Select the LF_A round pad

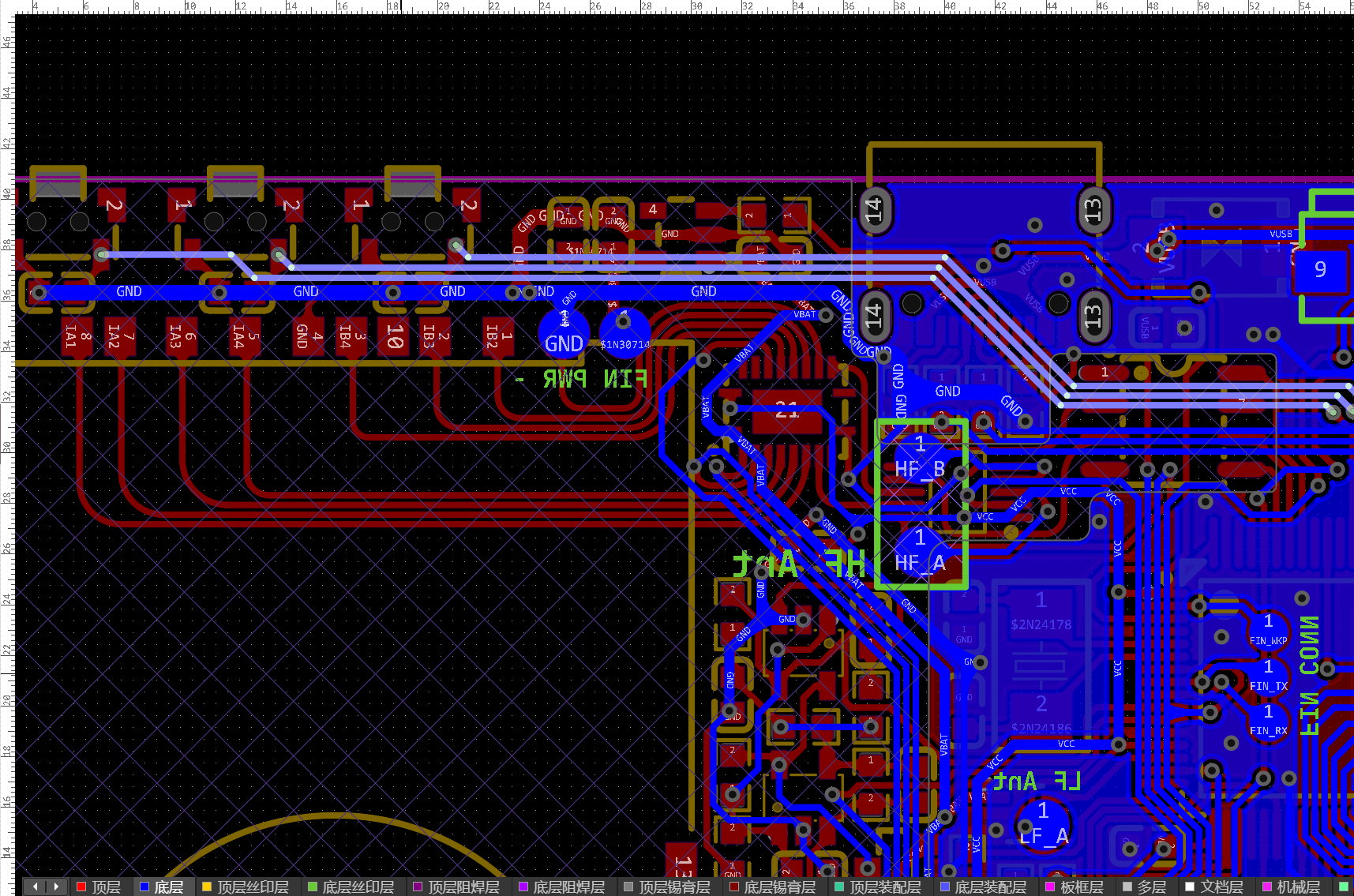[1043, 824]
